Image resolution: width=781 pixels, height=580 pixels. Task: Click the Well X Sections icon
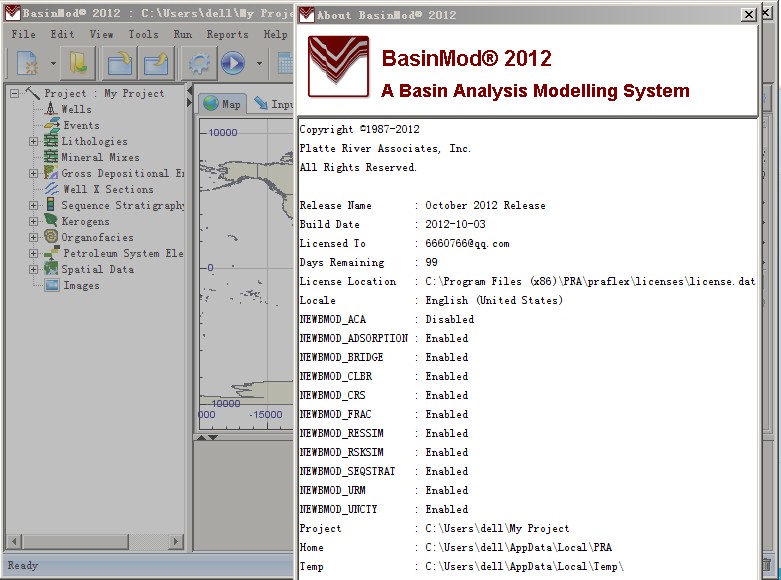[51, 189]
